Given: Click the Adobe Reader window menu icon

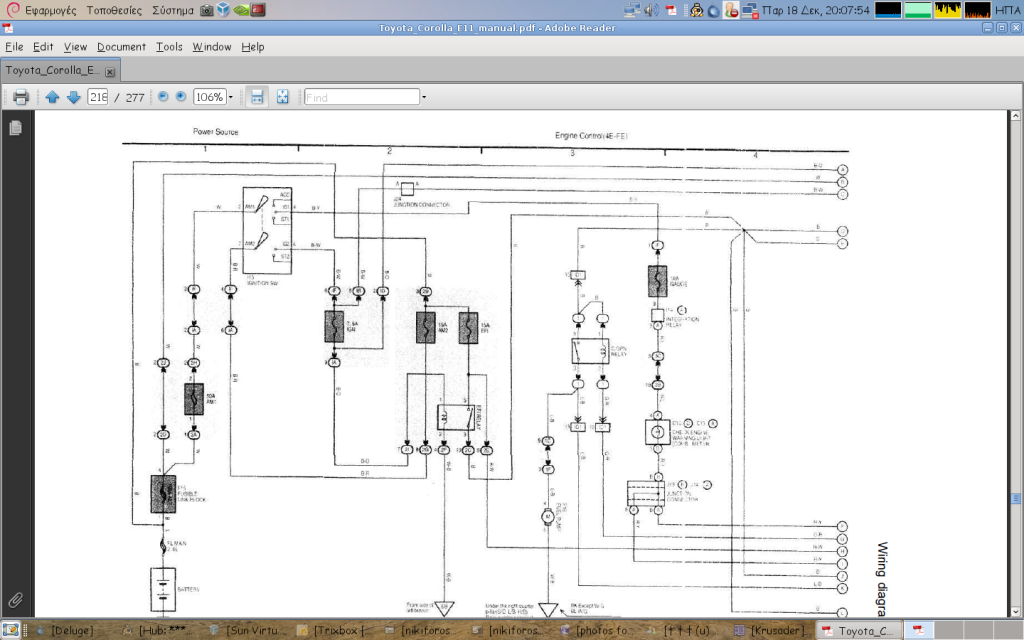Looking at the screenshot, I should click(7, 28).
